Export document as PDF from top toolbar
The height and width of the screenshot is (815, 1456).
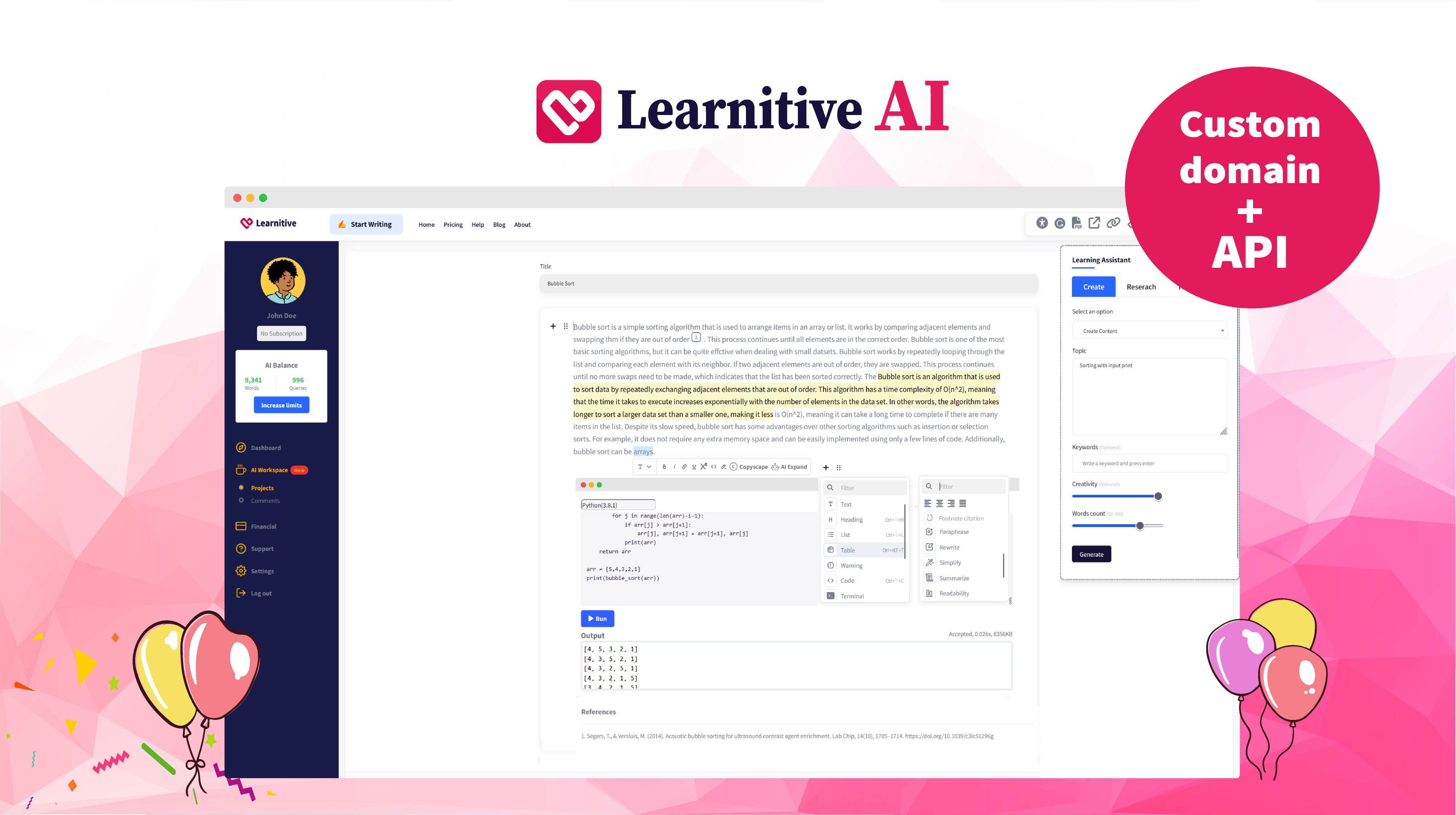pos(1077,223)
